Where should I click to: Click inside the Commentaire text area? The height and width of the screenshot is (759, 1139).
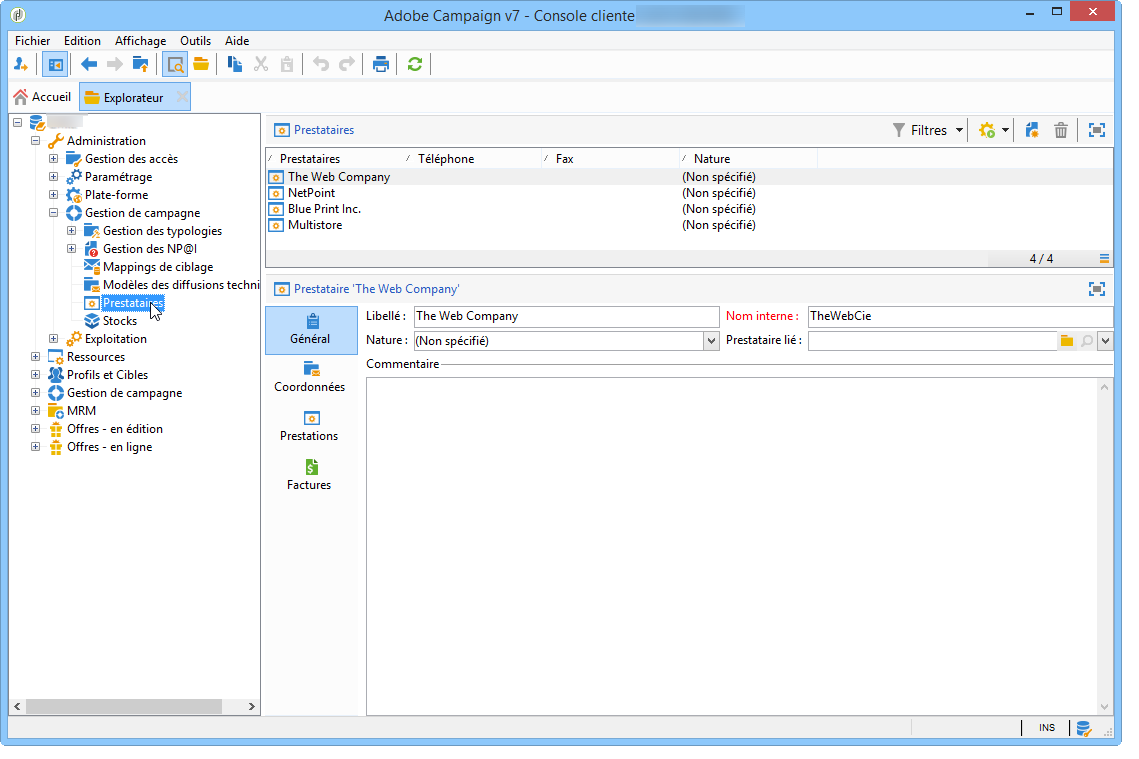point(732,547)
